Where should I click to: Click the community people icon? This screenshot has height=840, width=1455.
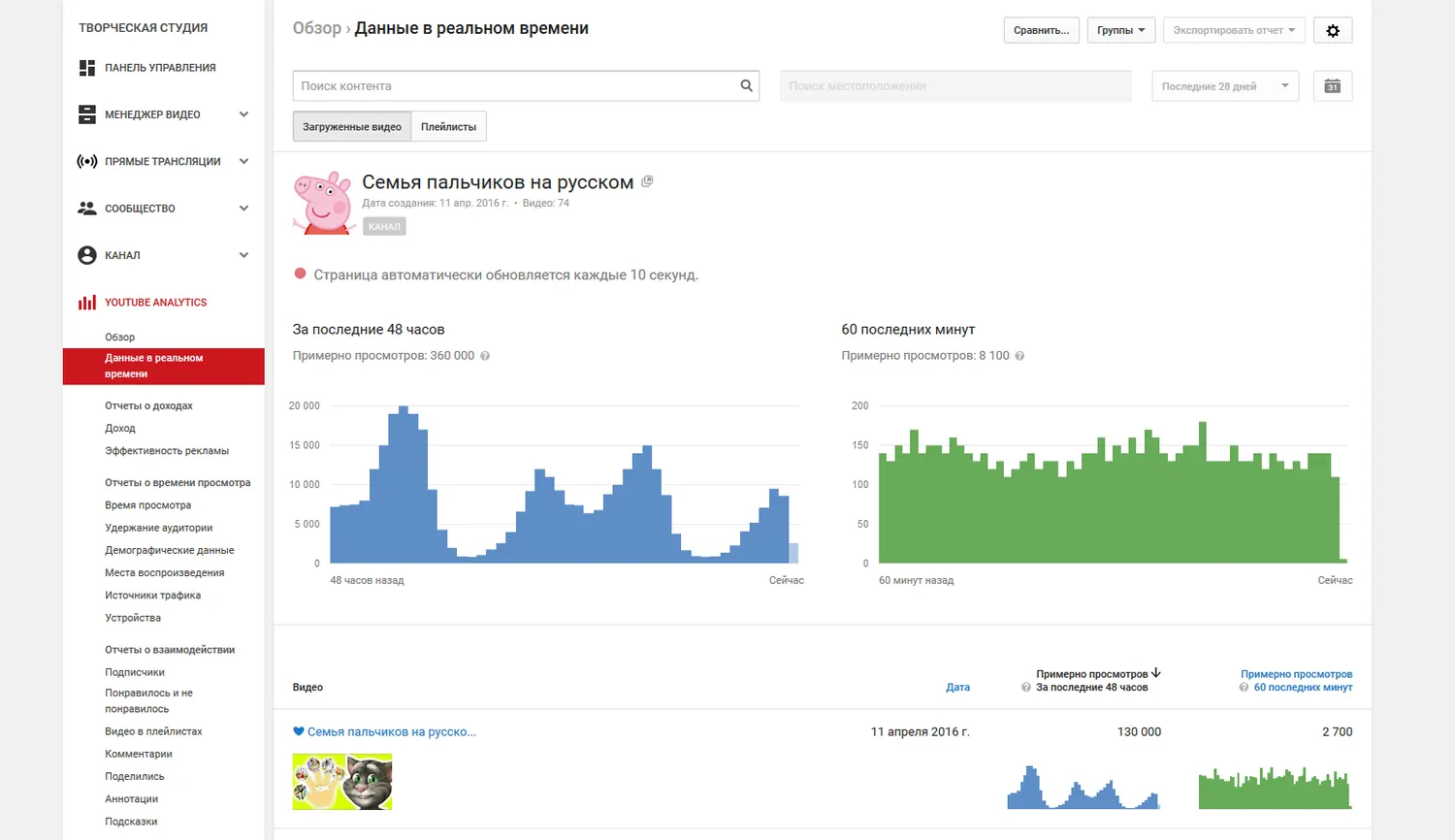pos(87,209)
